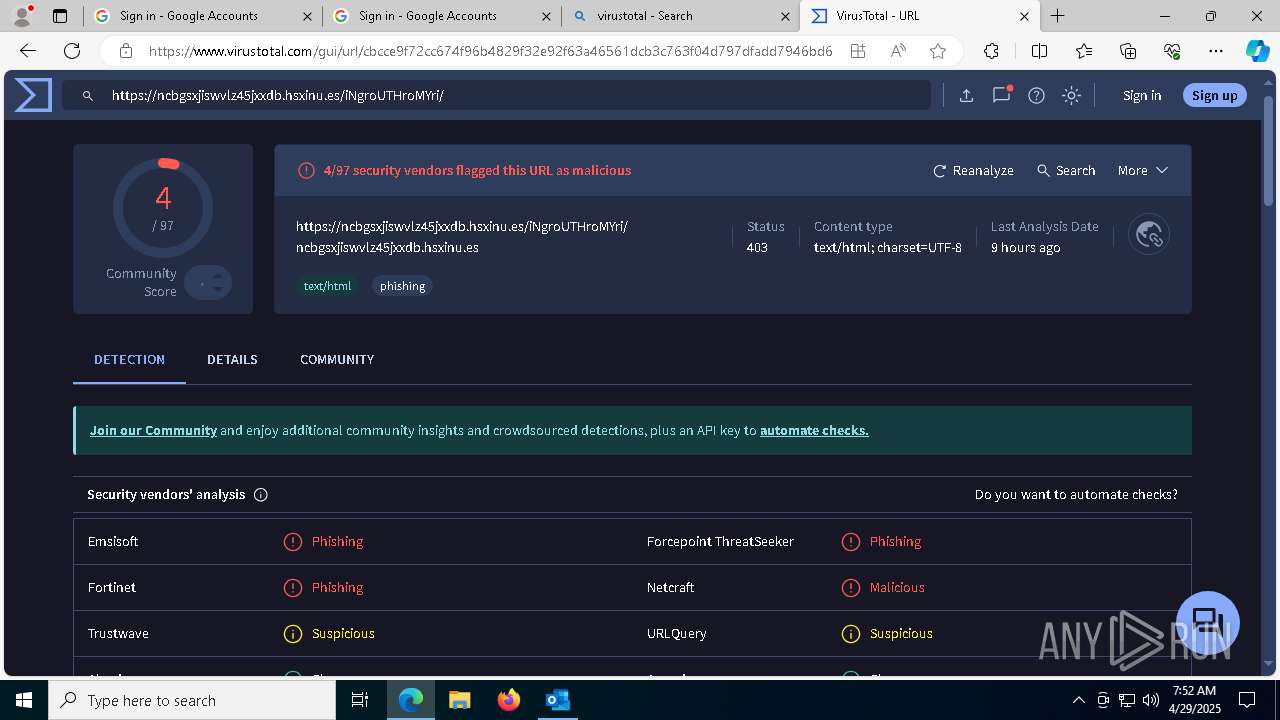Screen dimensions: 1280x720
Task: Click the taskbar 'Type here to search' box
Action: tap(192, 700)
